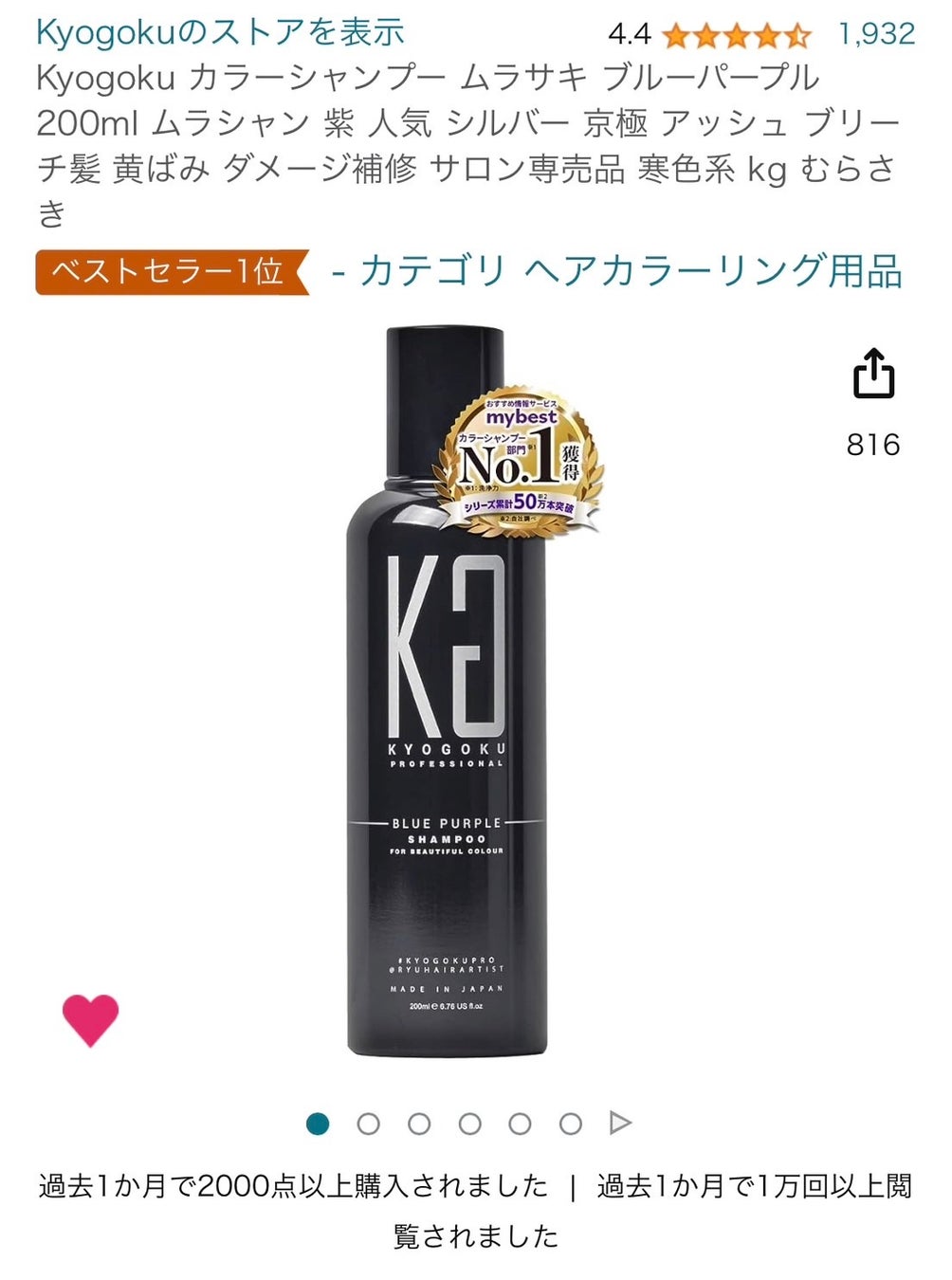Select the fifth image carousel dot
The height and width of the screenshot is (1280, 952).
coord(520,1124)
